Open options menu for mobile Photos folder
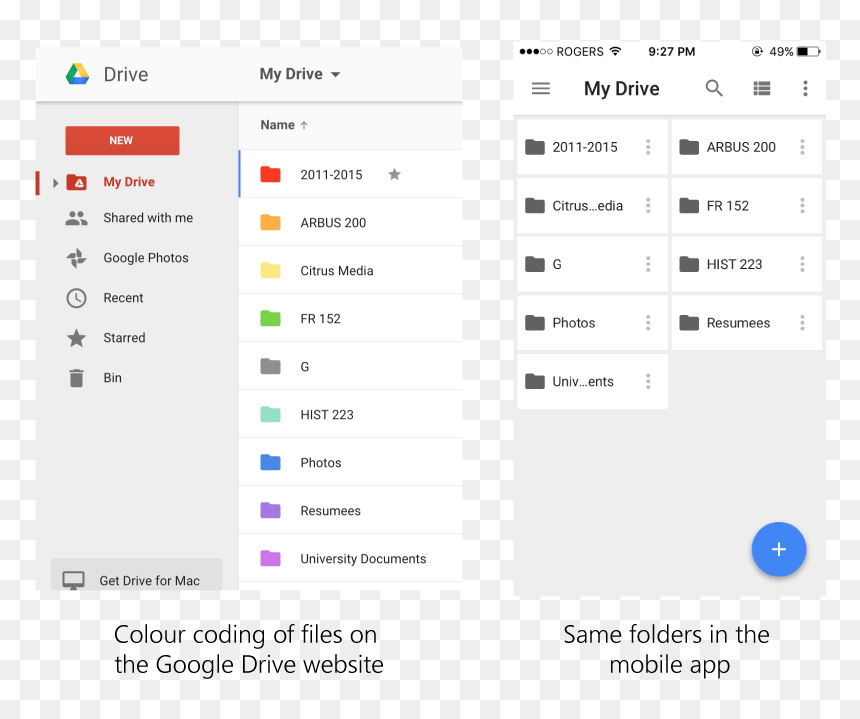The image size is (860, 719). click(x=648, y=323)
